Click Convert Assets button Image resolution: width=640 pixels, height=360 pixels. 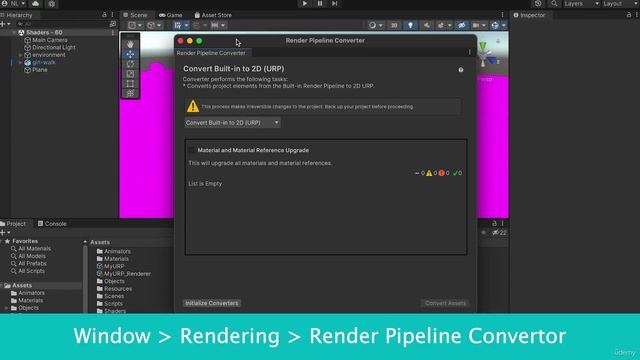pyautogui.click(x=445, y=303)
